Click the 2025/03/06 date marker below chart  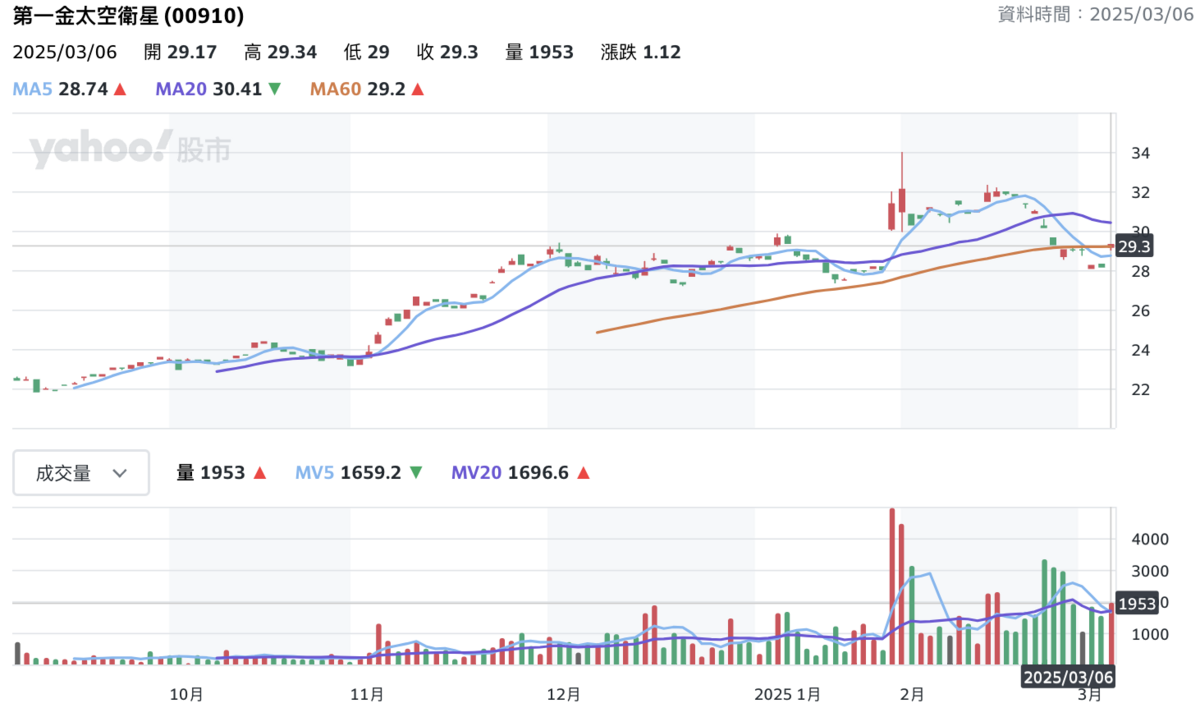(x=1070, y=677)
